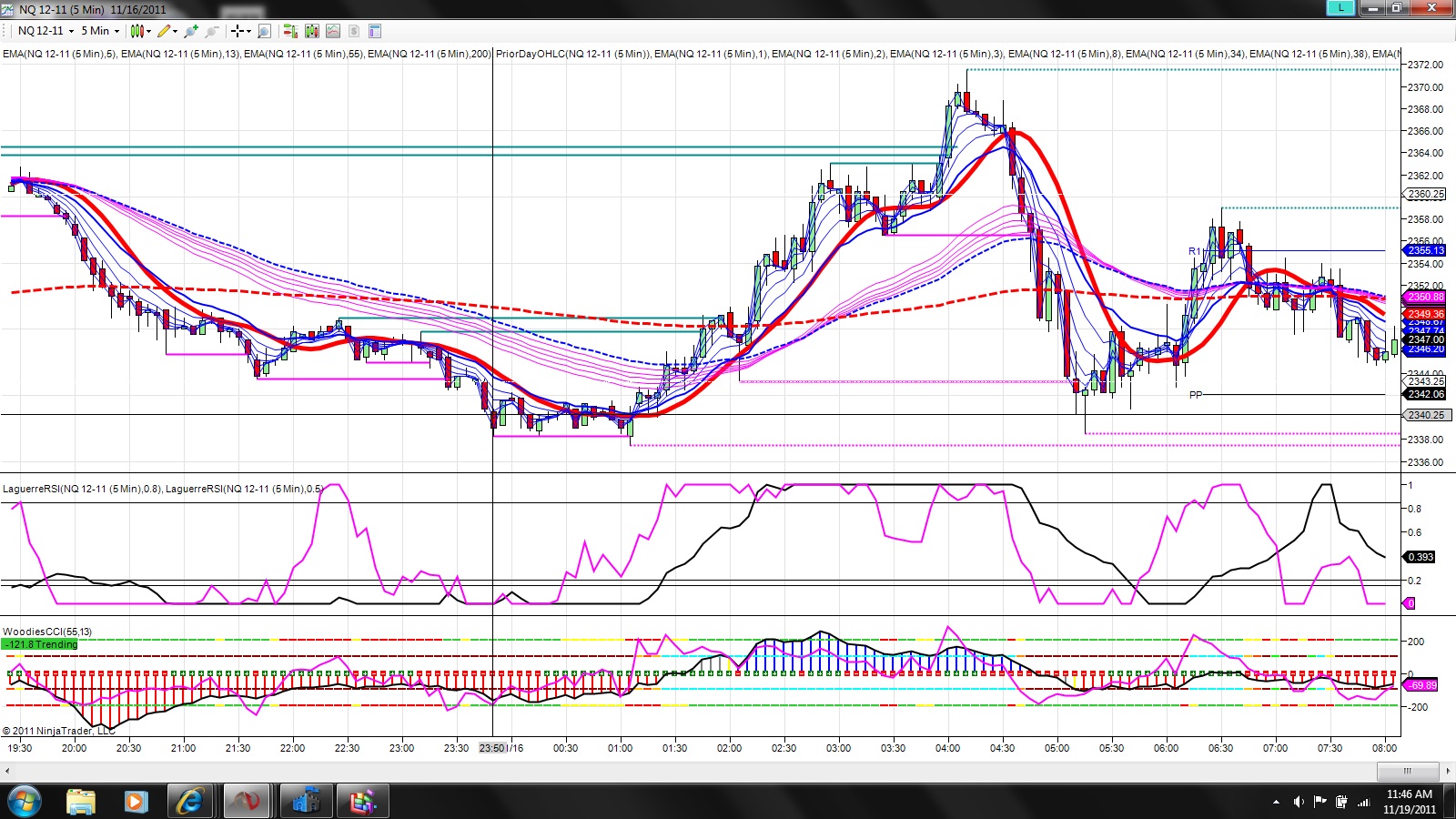Click the zoom in magnifier icon
This screenshot has width=1456, height=819.
point(191,31)
